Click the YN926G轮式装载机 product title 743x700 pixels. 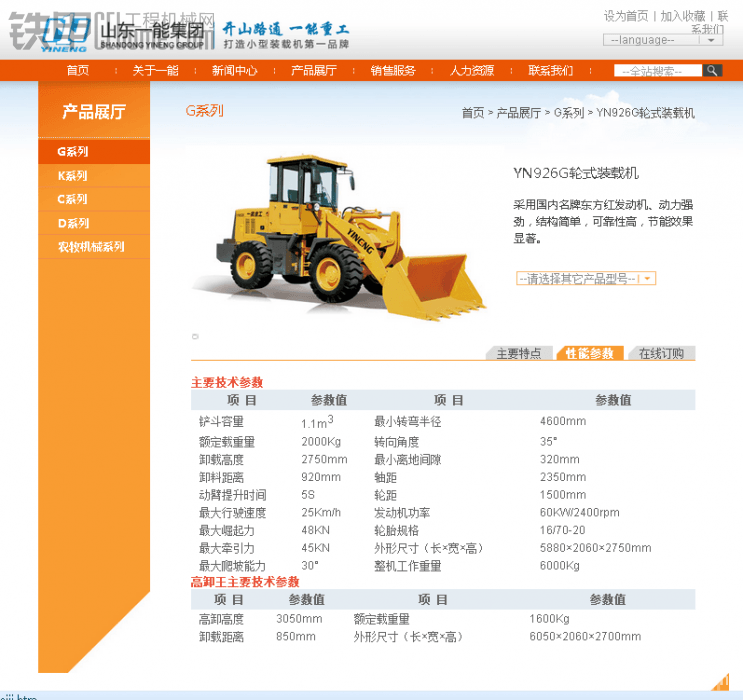(x=576, y=173)
